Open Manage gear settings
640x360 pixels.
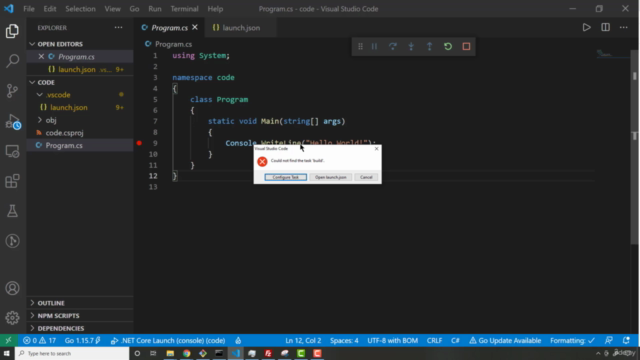[x=12, y=318]
